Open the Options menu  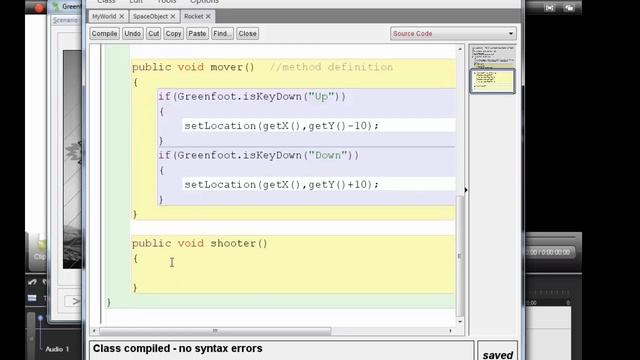point(204,2)
